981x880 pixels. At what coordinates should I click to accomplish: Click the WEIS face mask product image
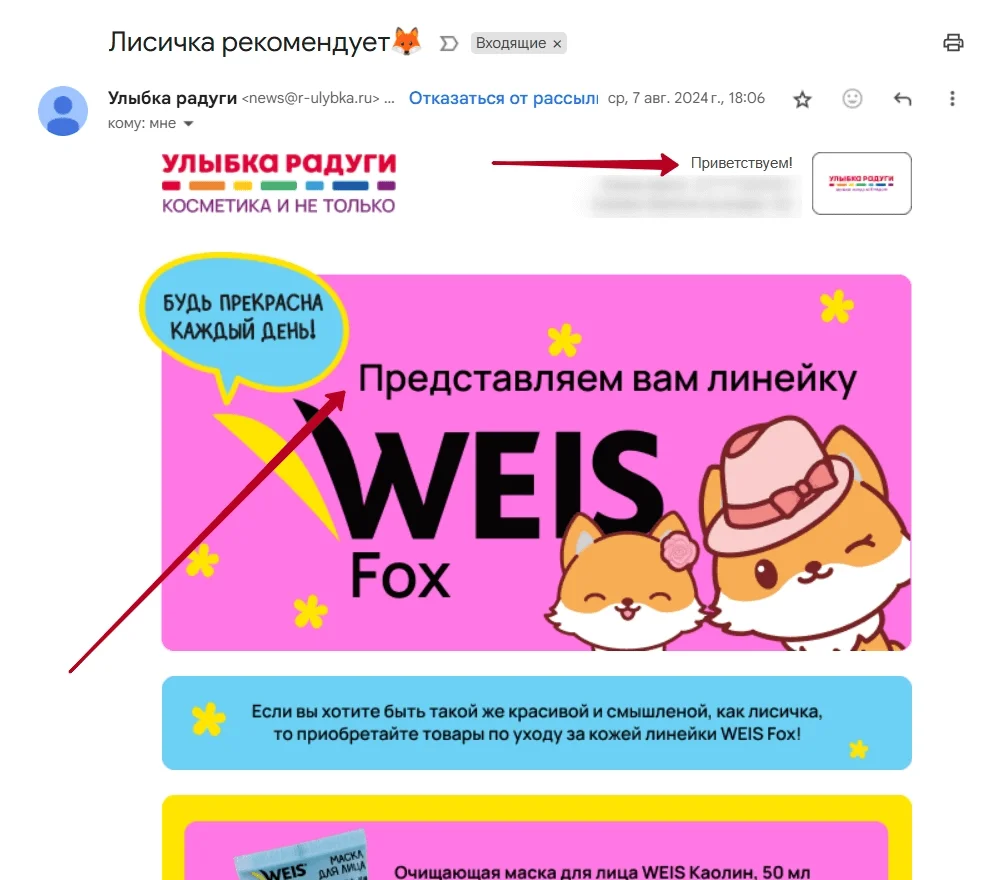pos(300,857)
